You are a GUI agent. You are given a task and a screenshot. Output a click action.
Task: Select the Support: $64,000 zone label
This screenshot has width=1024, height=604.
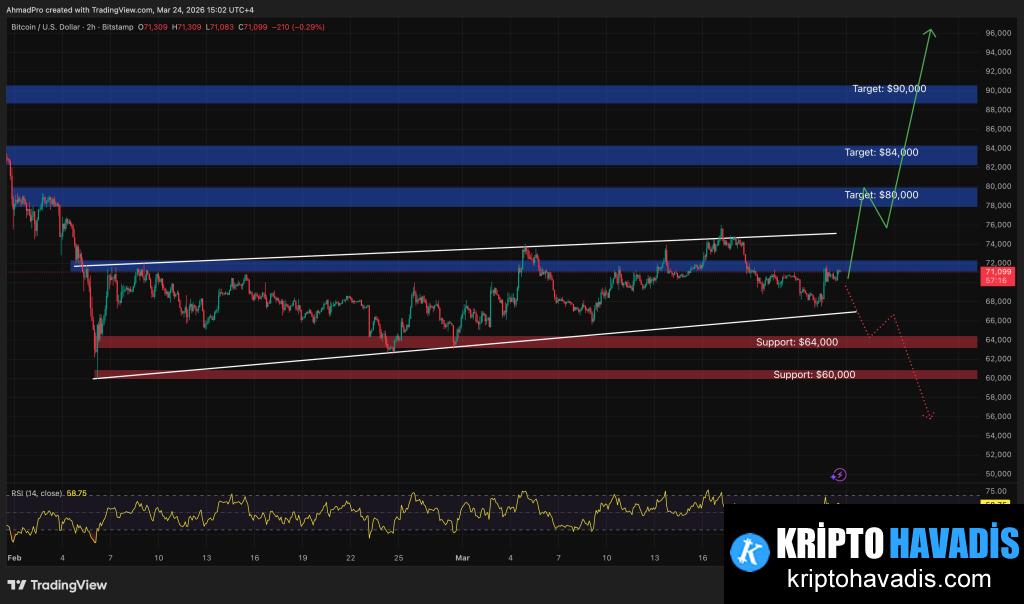pyautogui.click(x=800, y=341)
